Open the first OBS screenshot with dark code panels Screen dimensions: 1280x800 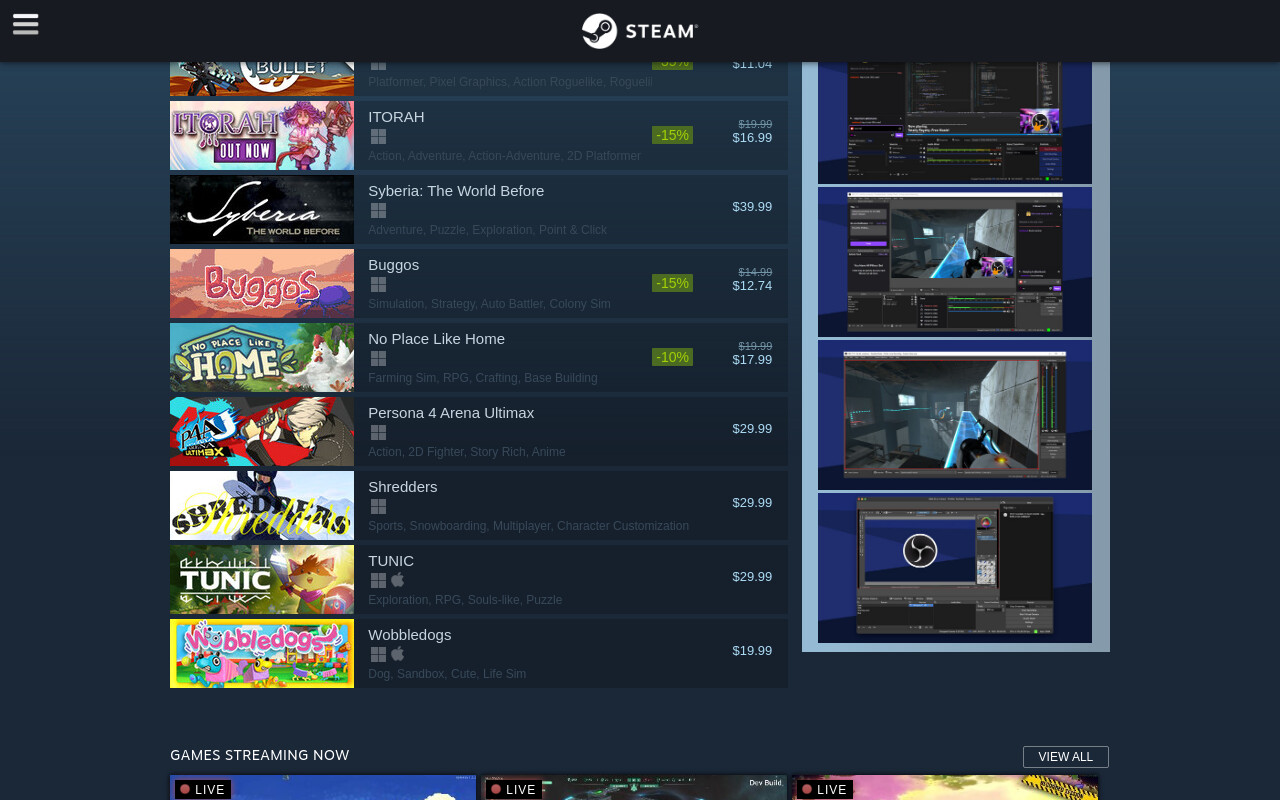click(x=955, y=122)
